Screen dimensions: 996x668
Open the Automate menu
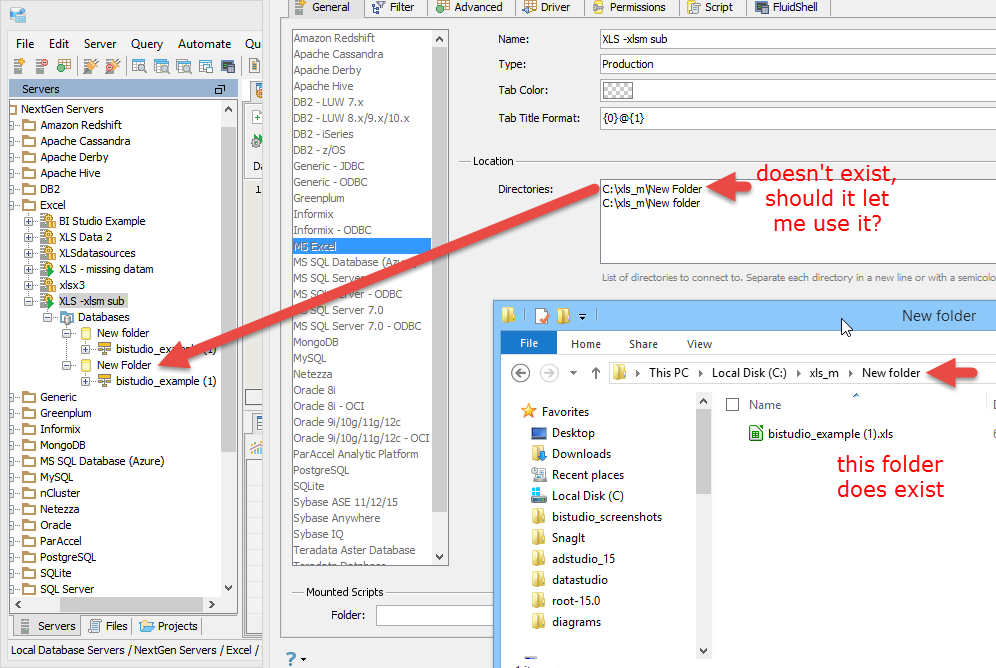(x=205, y=44)
